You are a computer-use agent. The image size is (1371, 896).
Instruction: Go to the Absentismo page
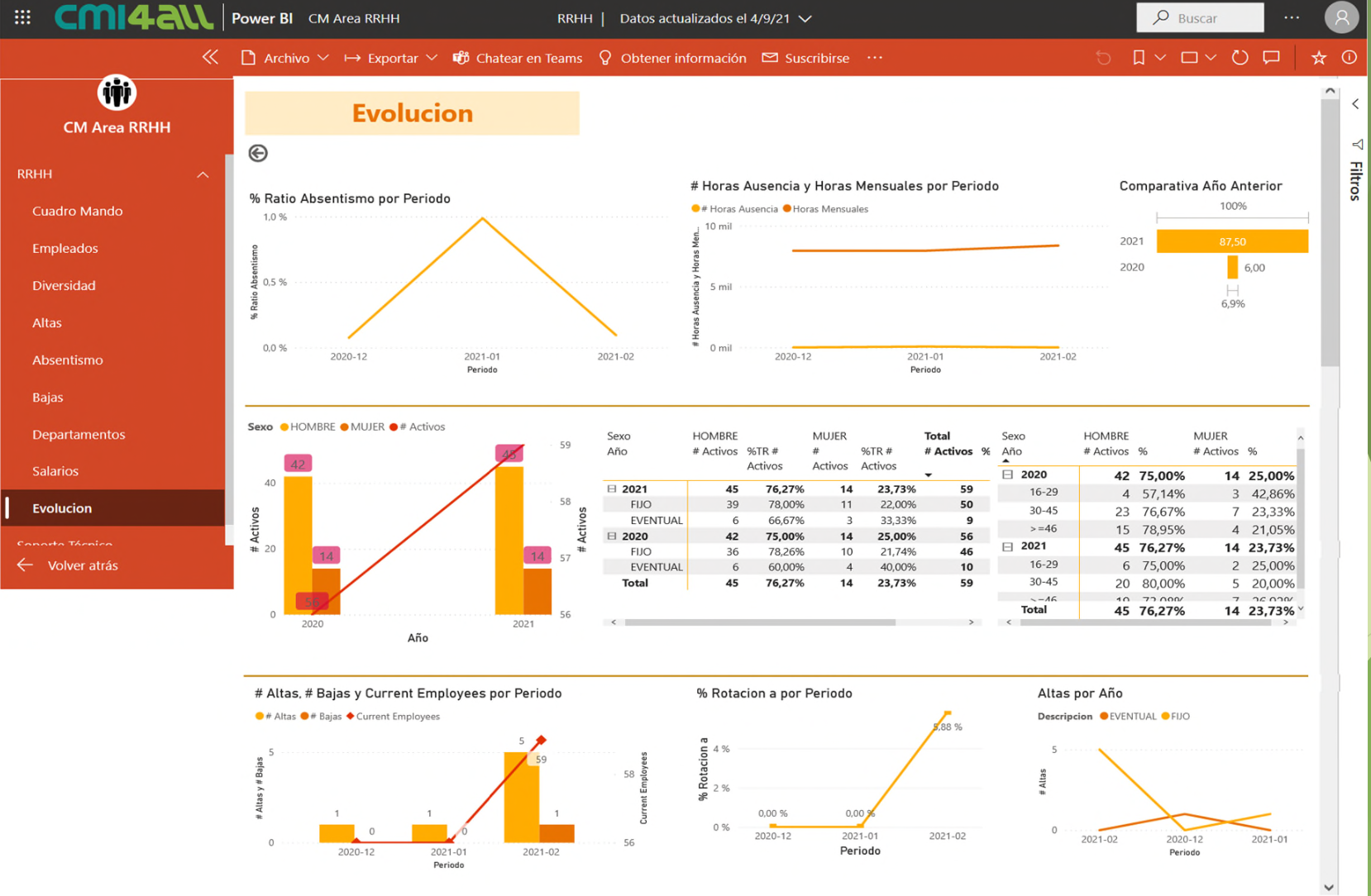coord(68,360)
